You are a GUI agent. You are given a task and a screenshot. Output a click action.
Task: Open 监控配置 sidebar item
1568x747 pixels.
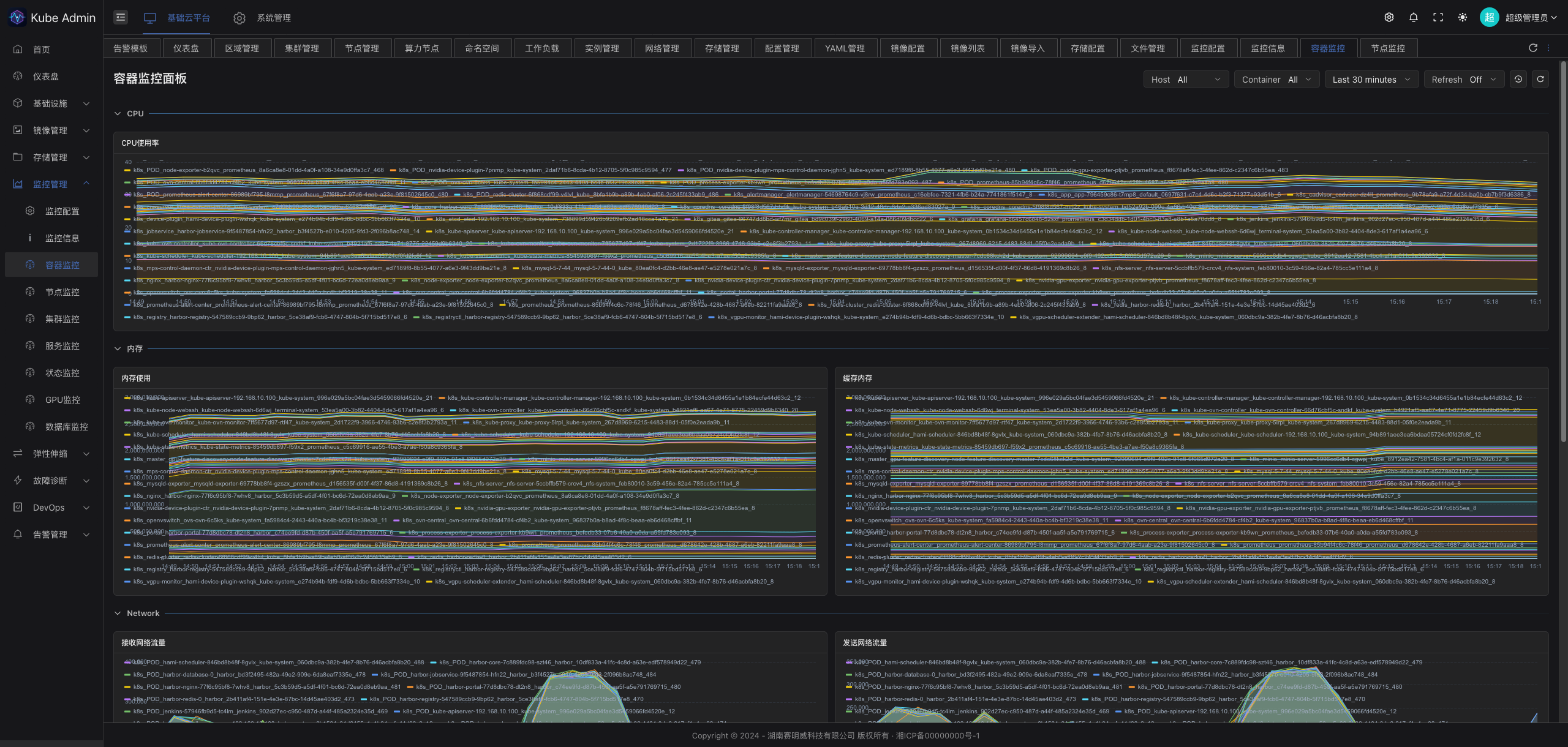tap(51, 211)
